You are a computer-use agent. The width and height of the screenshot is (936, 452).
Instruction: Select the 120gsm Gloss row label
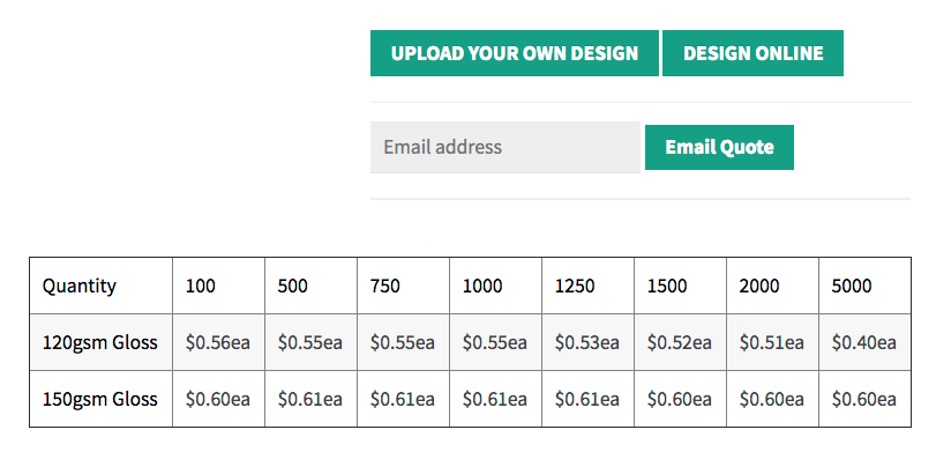click(x=100, y=342)
